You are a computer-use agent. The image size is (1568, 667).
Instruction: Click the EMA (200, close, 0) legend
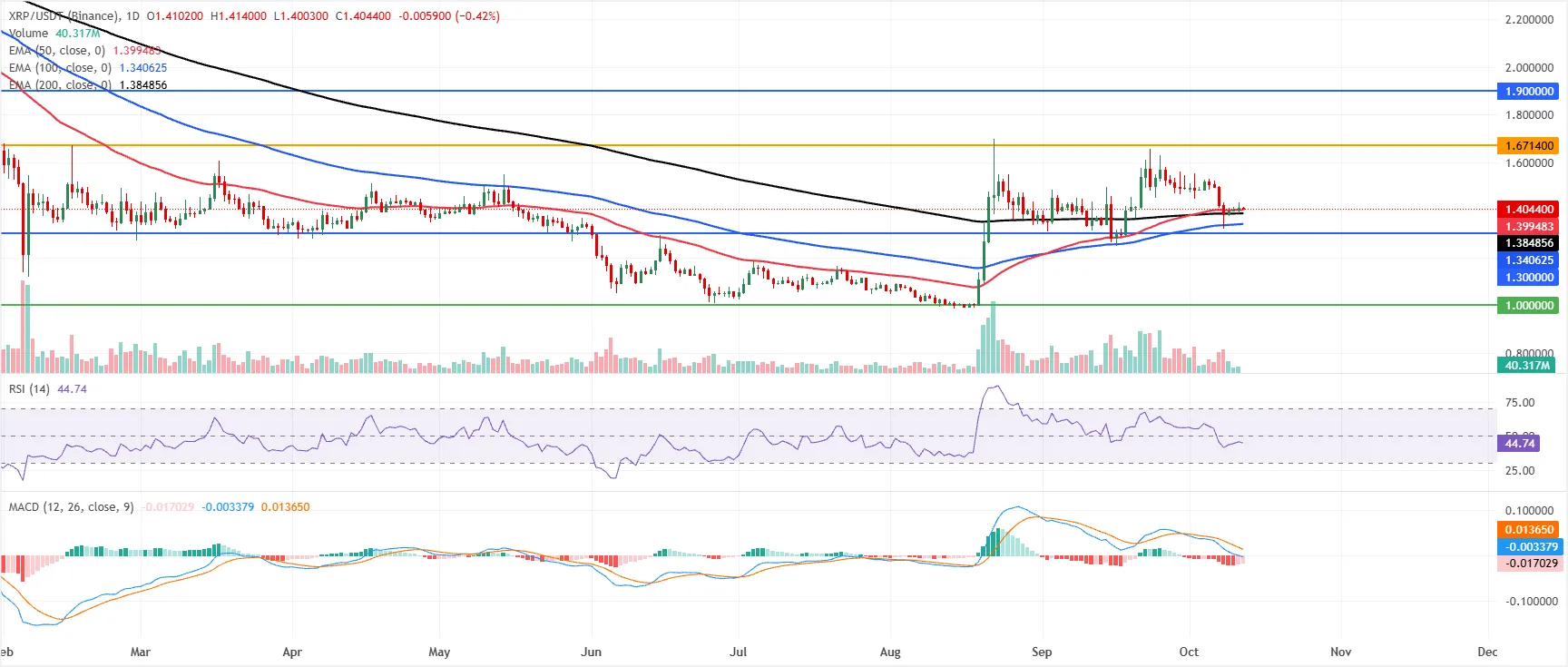click(60, 85)
